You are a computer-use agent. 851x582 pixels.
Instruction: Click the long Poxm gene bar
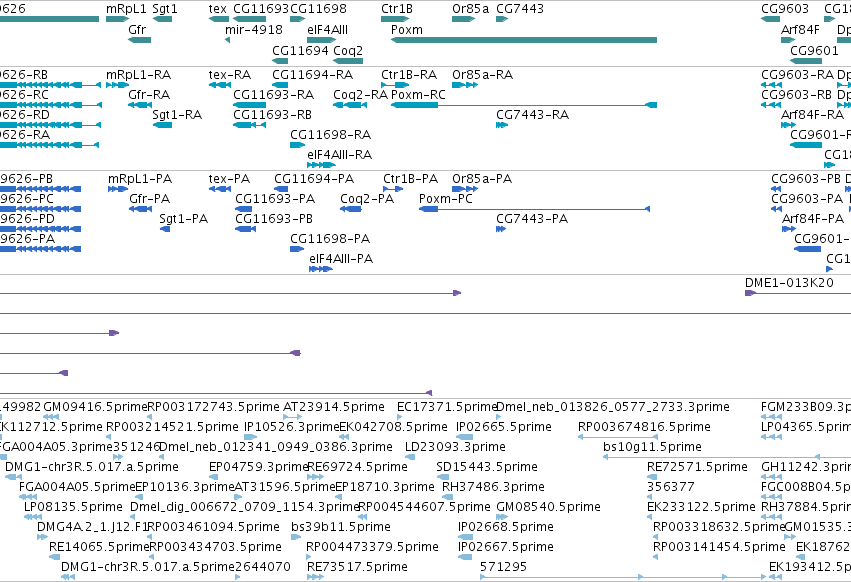[x=524, y=40]
